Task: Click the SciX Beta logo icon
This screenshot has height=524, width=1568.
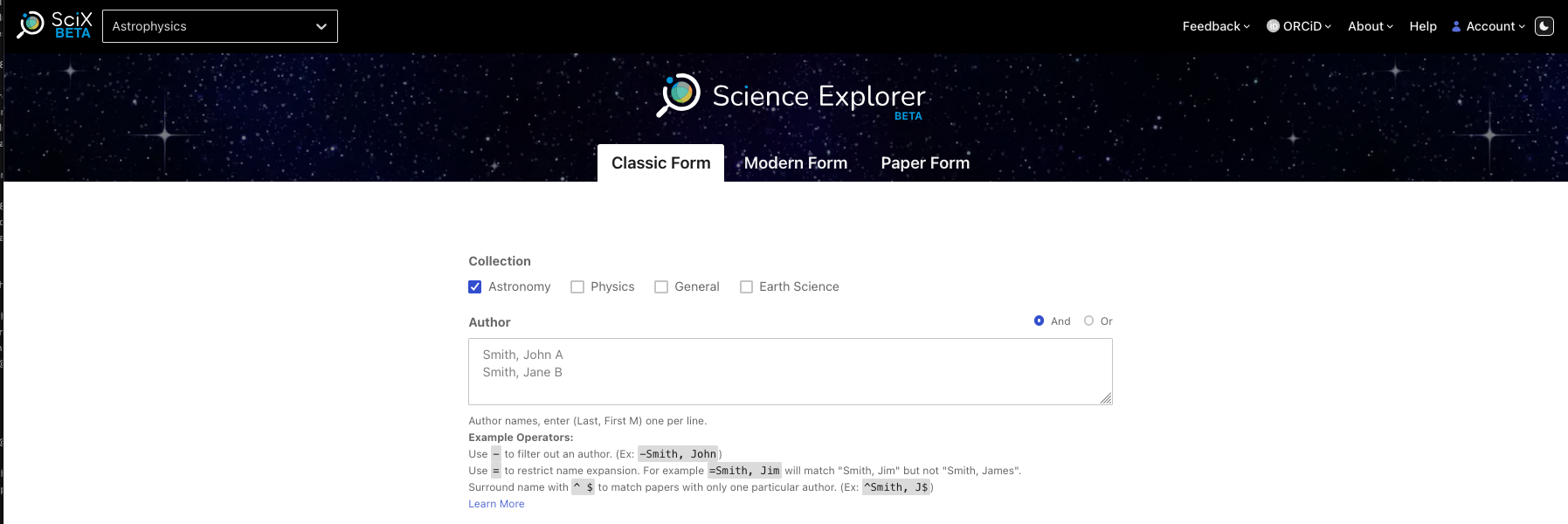Action: [x=31, y=24]
